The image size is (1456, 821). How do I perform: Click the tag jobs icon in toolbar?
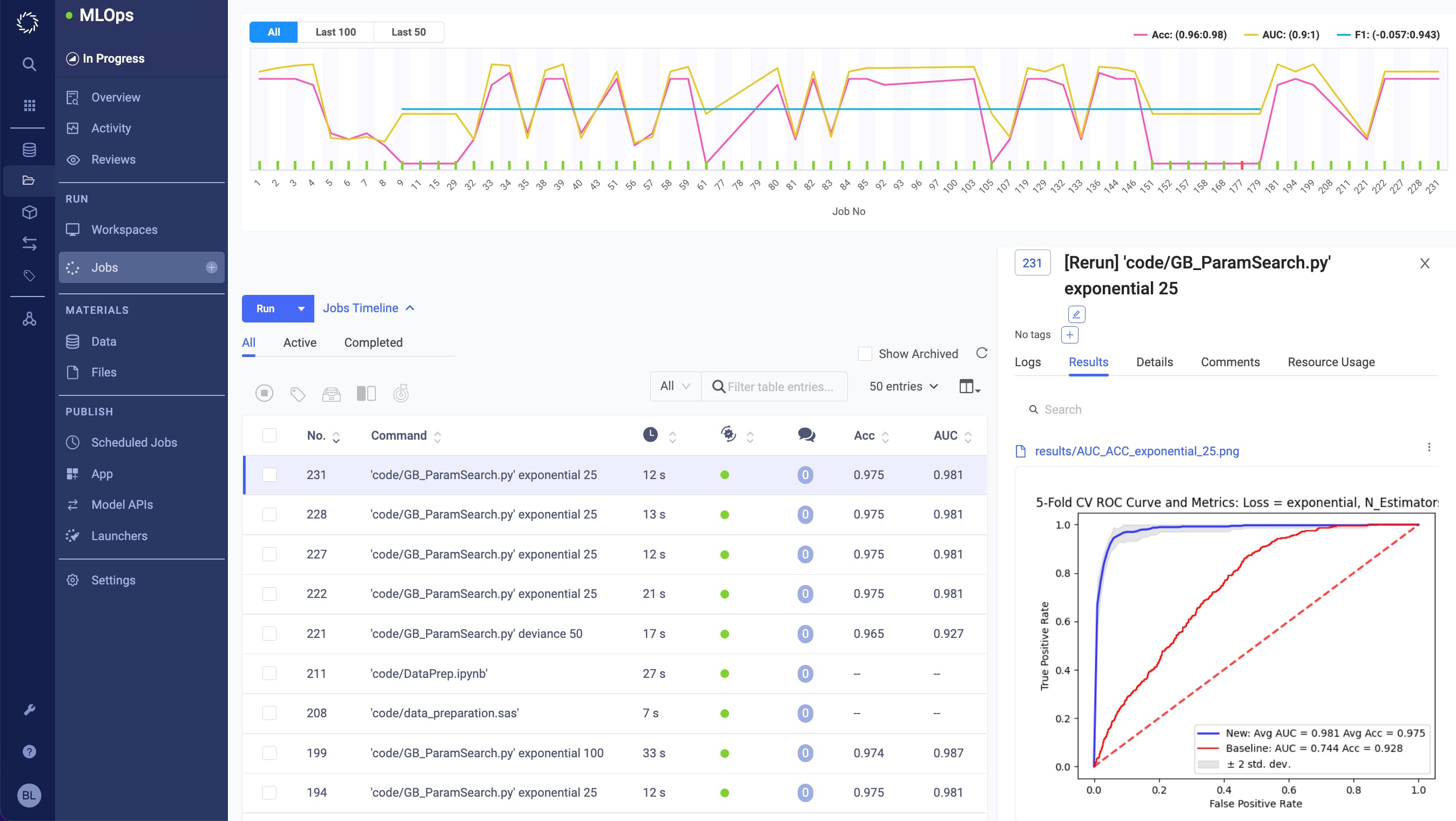[298, 394]
